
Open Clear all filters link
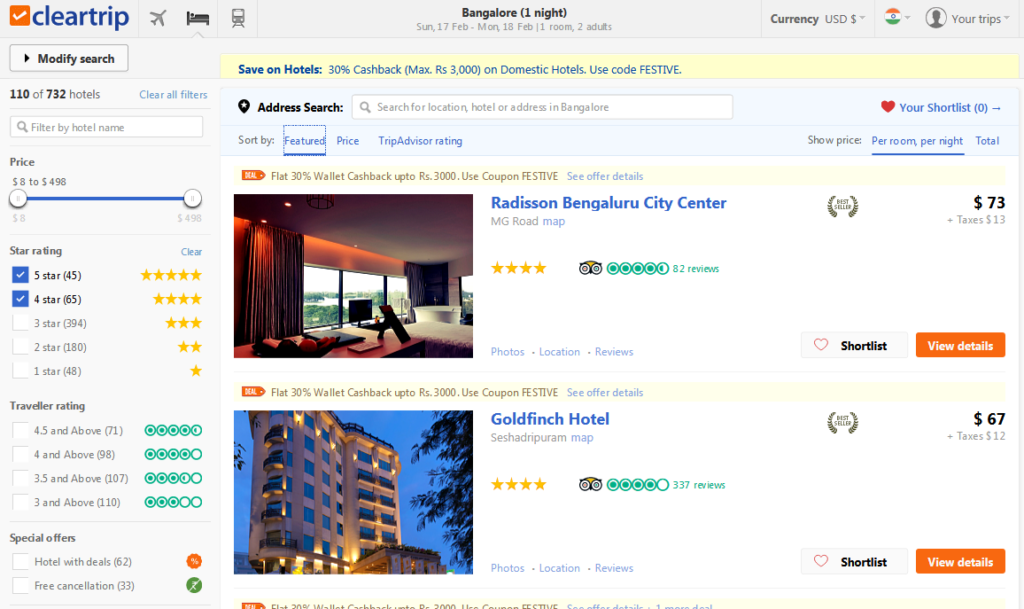173,95
